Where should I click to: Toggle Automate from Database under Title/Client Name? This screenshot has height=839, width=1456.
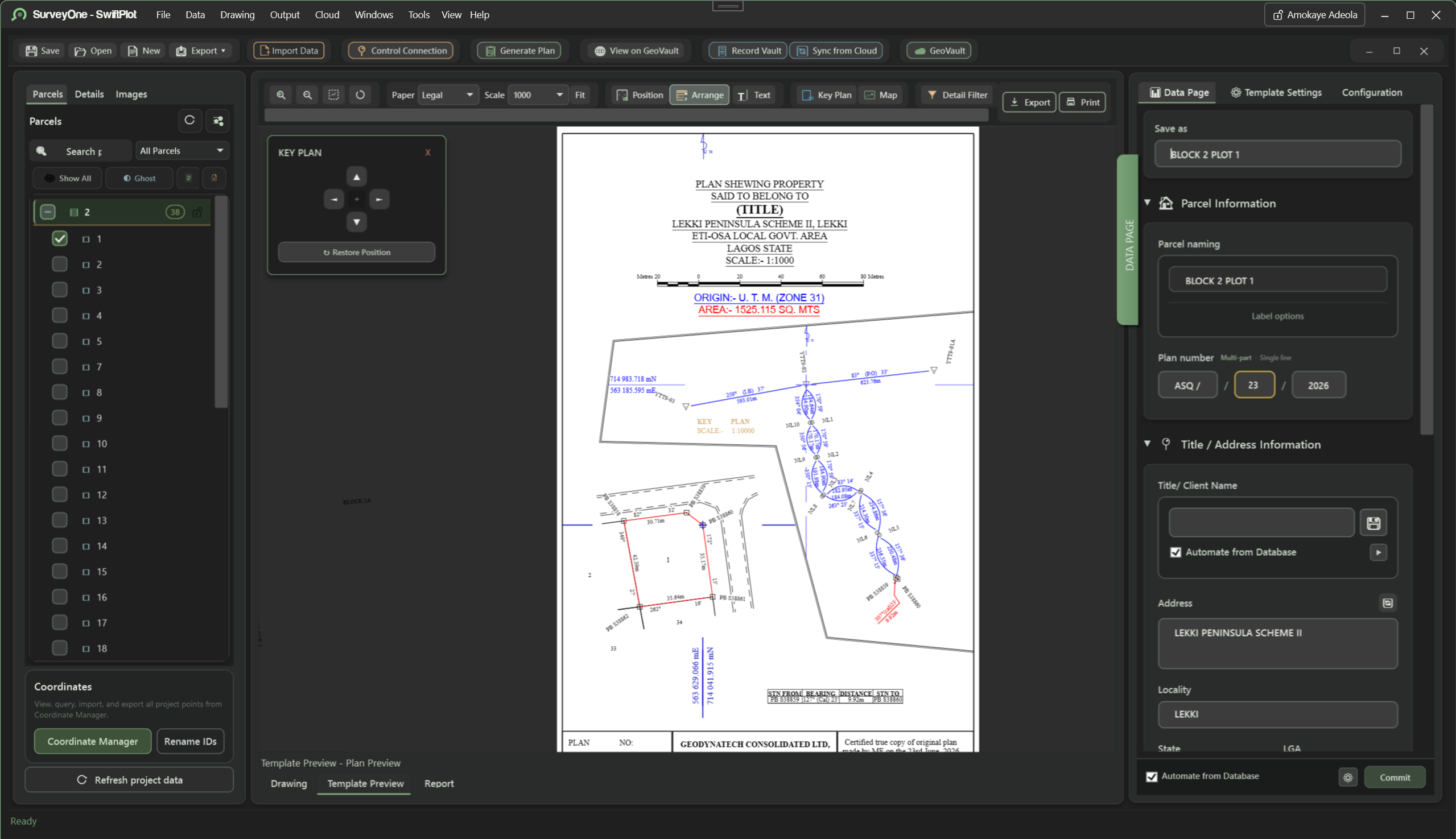tap(1176, 552)
